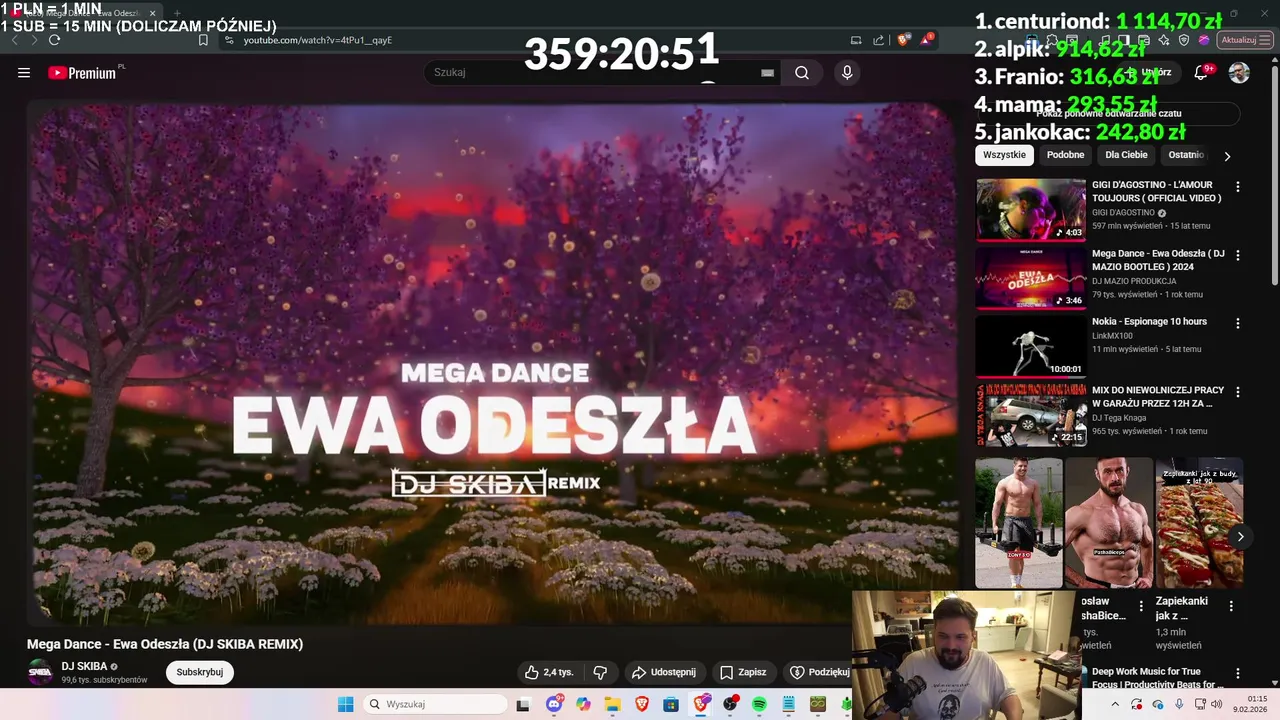The image size is (1280, 720).
Task: Click the cast screen icon in the address bar
Action: (856, 40)
